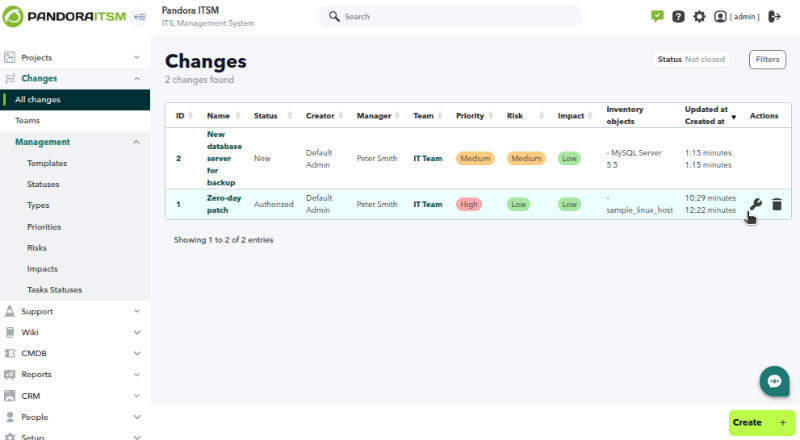Click the CRM sidebar icon
The height and width of the screenshot is (440, 800).
tap(9, 396)
